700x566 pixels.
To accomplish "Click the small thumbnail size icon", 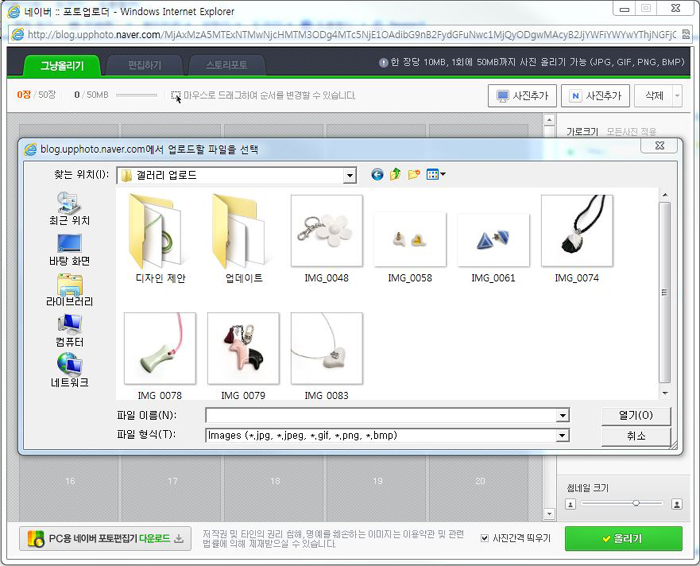I will point(571,504).
